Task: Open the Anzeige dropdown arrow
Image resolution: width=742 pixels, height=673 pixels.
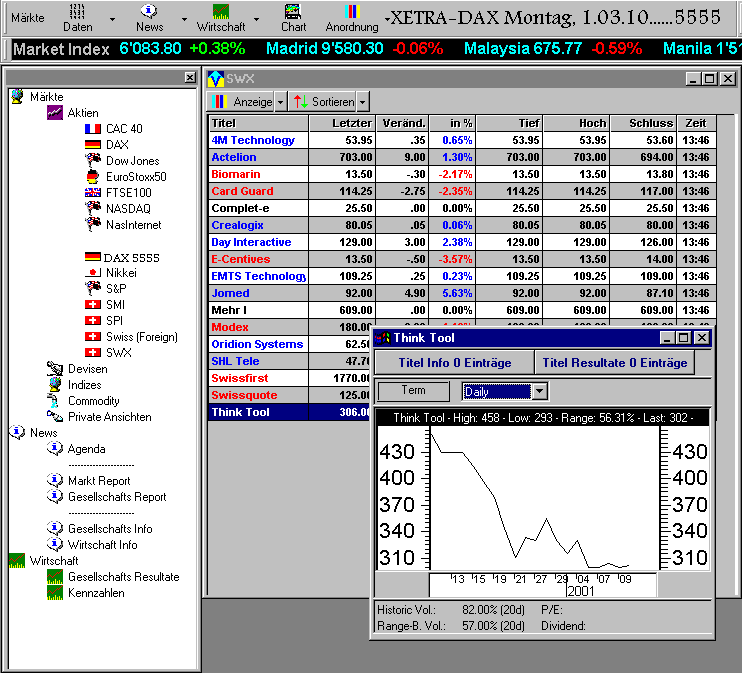Action: (280, 102)
